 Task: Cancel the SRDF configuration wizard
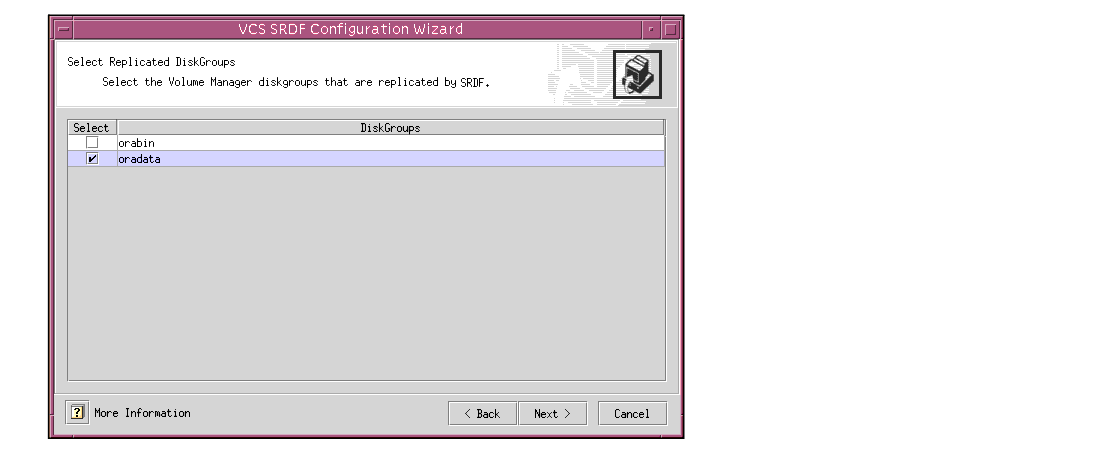[x=632, y=414]
